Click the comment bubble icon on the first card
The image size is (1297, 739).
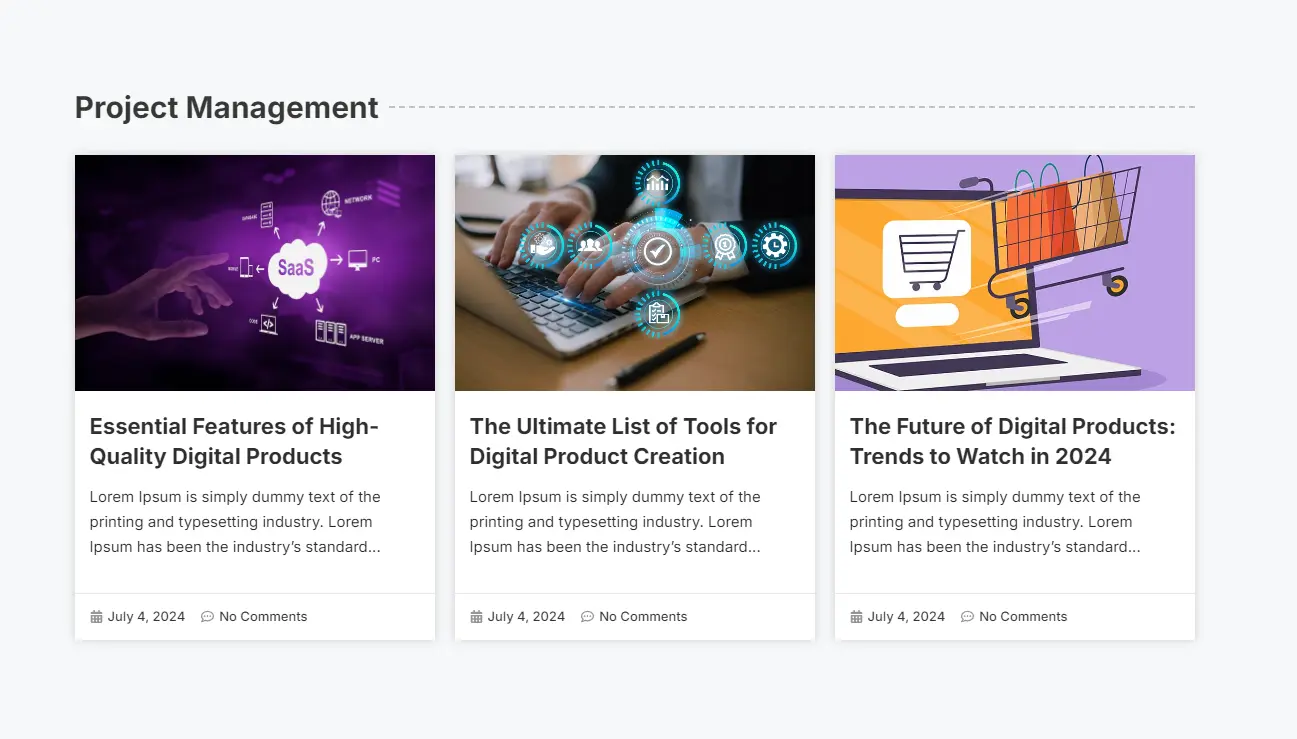pos(207,617)
